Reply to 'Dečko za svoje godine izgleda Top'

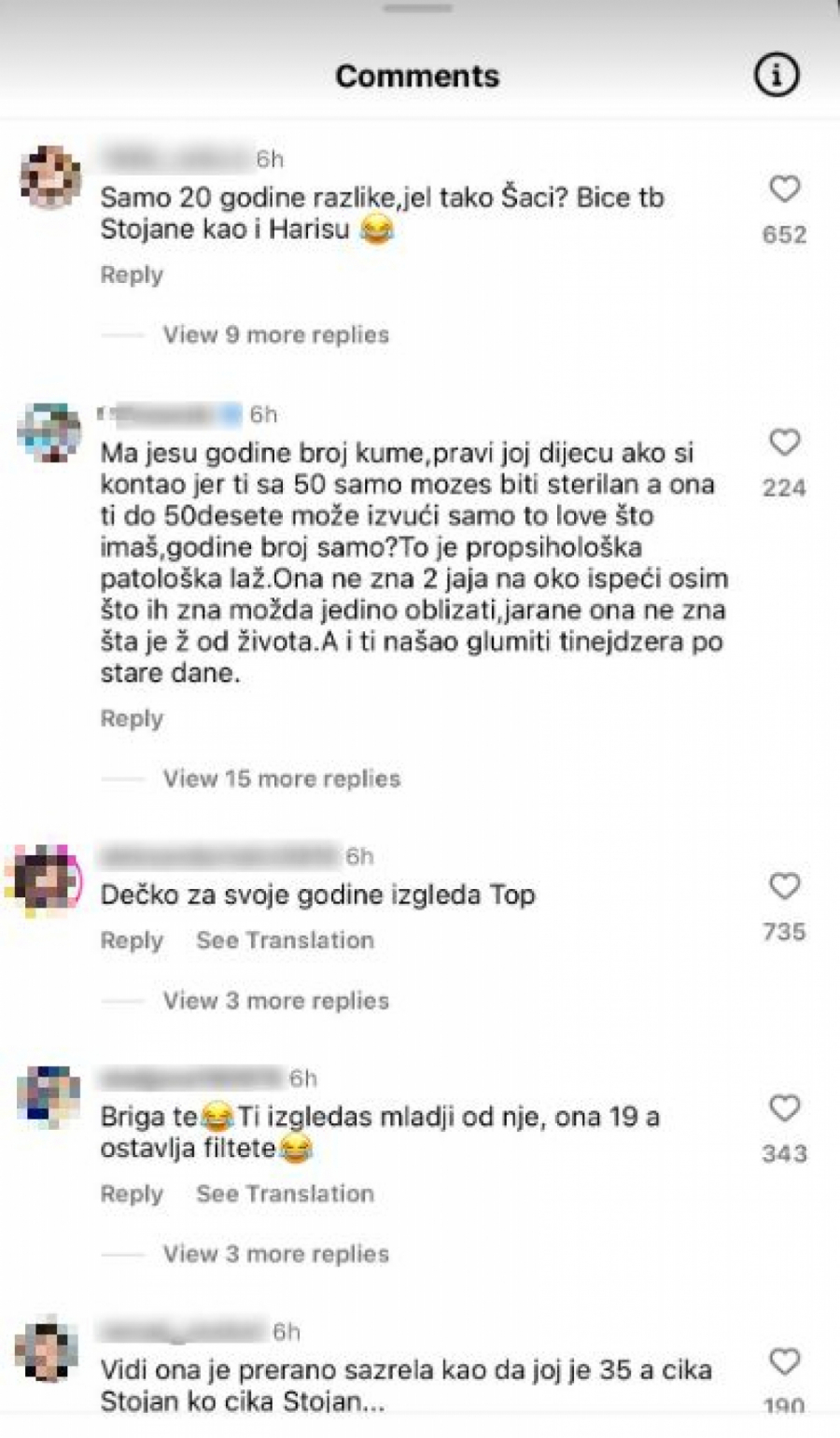coord(132,940)
